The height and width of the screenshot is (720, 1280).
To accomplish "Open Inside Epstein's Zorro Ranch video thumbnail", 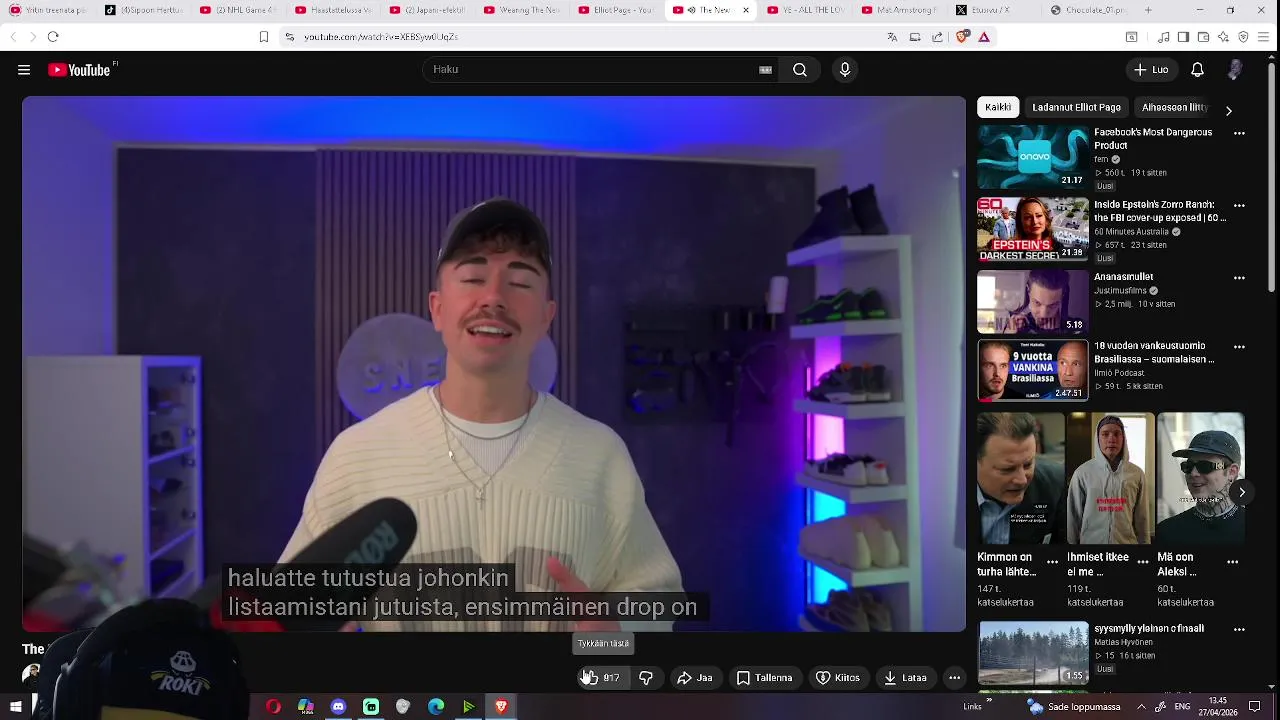I will pyautogui.click(x=1033, y=229).
